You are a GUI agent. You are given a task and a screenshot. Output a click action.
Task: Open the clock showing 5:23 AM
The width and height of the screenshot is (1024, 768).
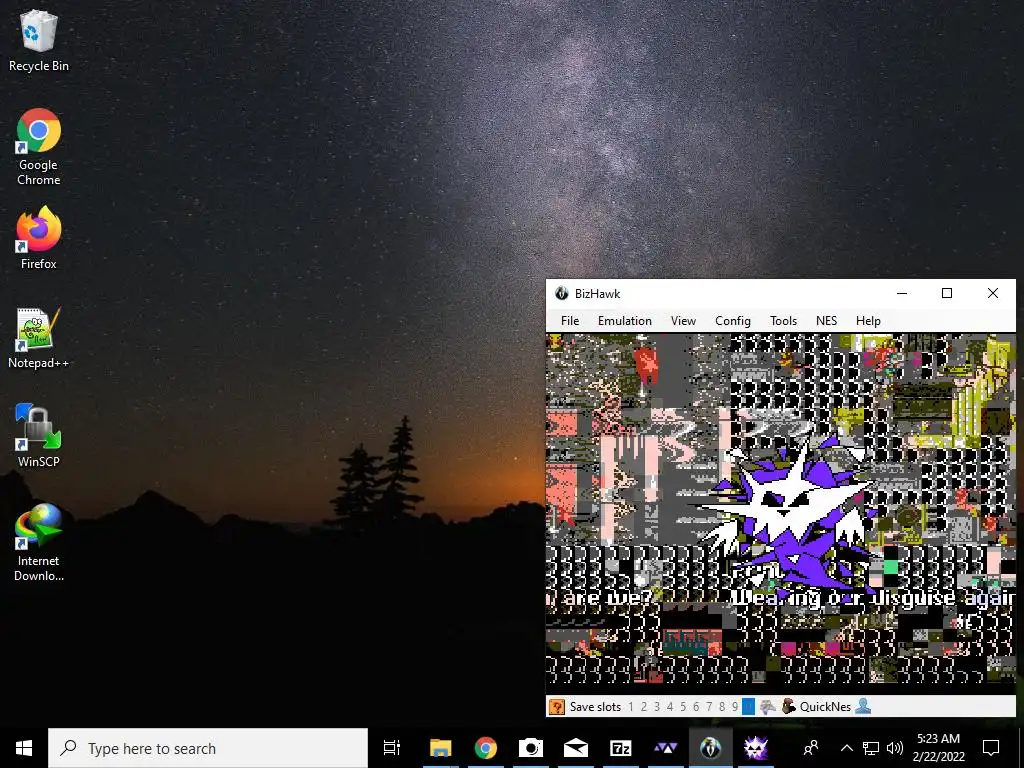point(938,748)
